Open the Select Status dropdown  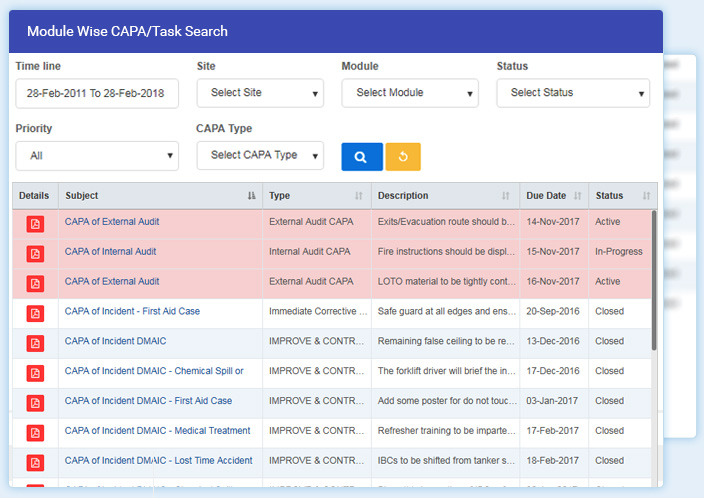click(573, 93)
